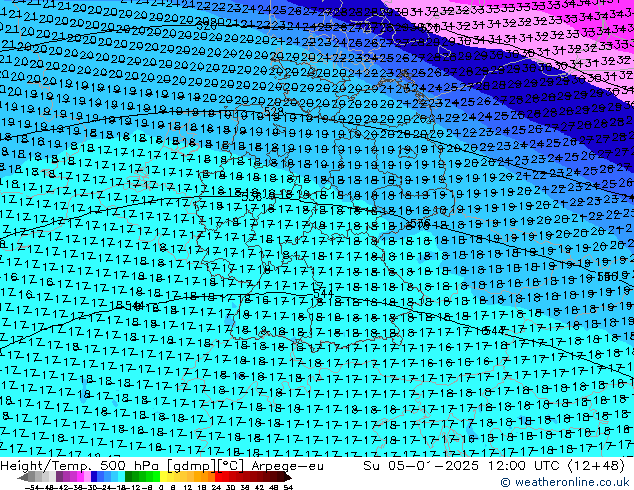Click the '520' contour label on map
Screen dimensions: 634x490
coord(206,26)
